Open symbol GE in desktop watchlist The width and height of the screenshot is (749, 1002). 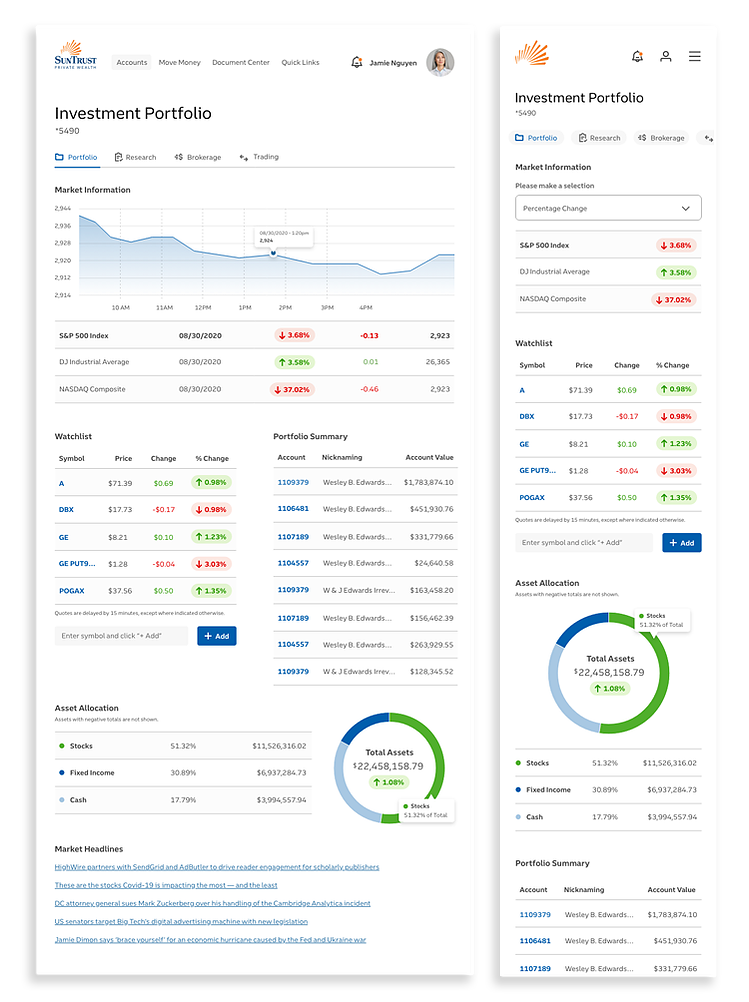pyautogui.click(x=64, y=537)
